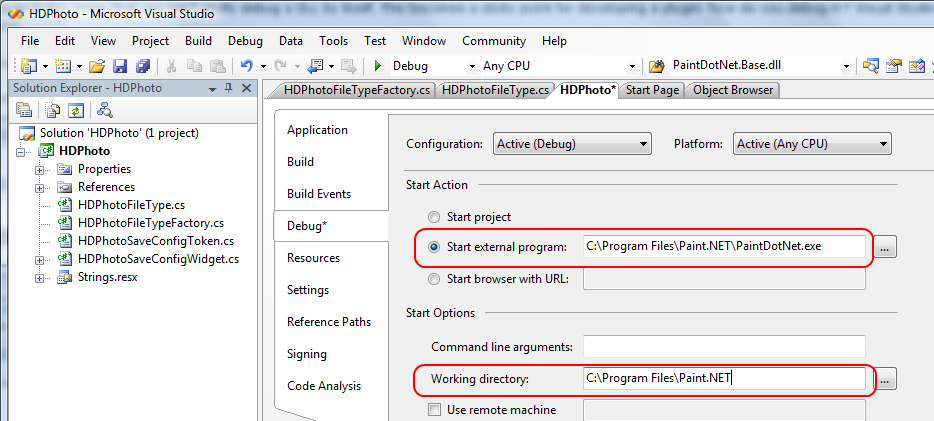Image resolution: width=934 pixels, height=421 pixels.
Task: Toggle auto-hide pin on Solution Explorer
Action: 228,88
